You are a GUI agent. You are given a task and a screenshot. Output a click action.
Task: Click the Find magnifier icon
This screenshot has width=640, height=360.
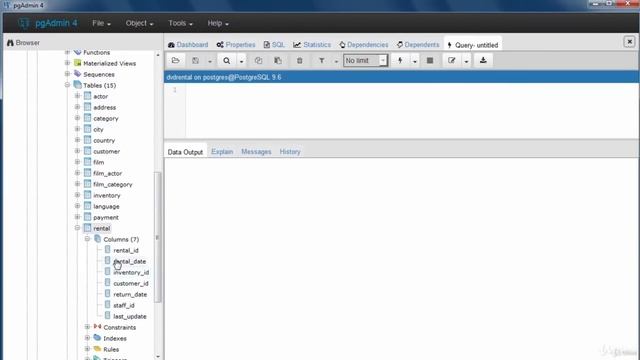tap(227, 61)
